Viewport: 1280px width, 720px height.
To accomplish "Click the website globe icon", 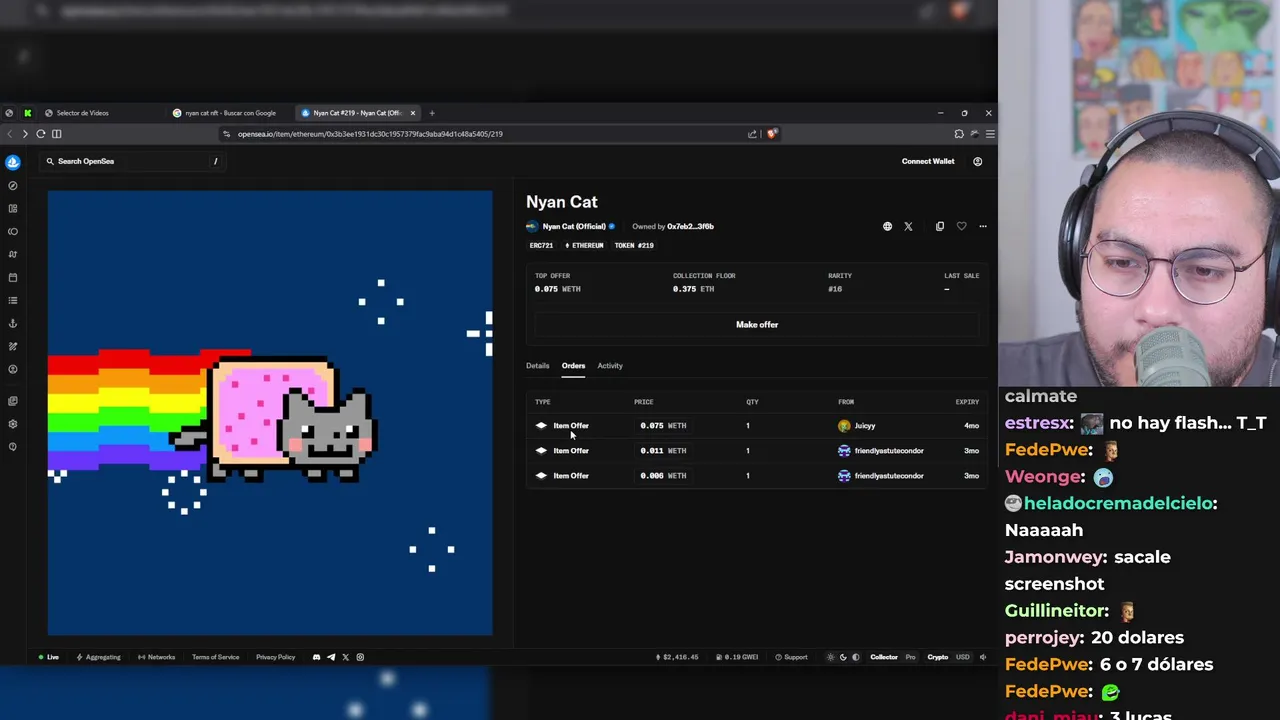I will (x=887, y=227).
